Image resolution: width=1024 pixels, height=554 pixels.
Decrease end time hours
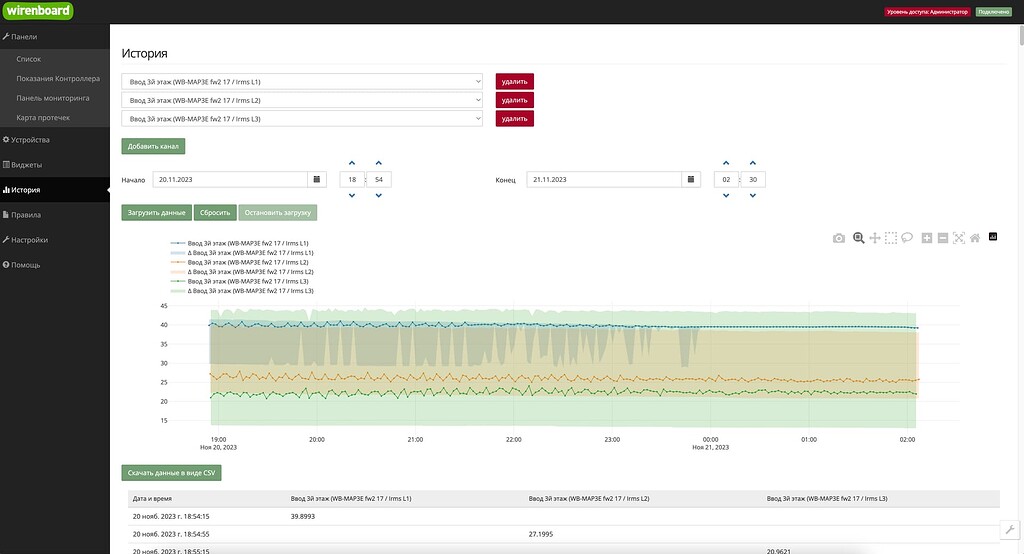(x=726, y=195)
